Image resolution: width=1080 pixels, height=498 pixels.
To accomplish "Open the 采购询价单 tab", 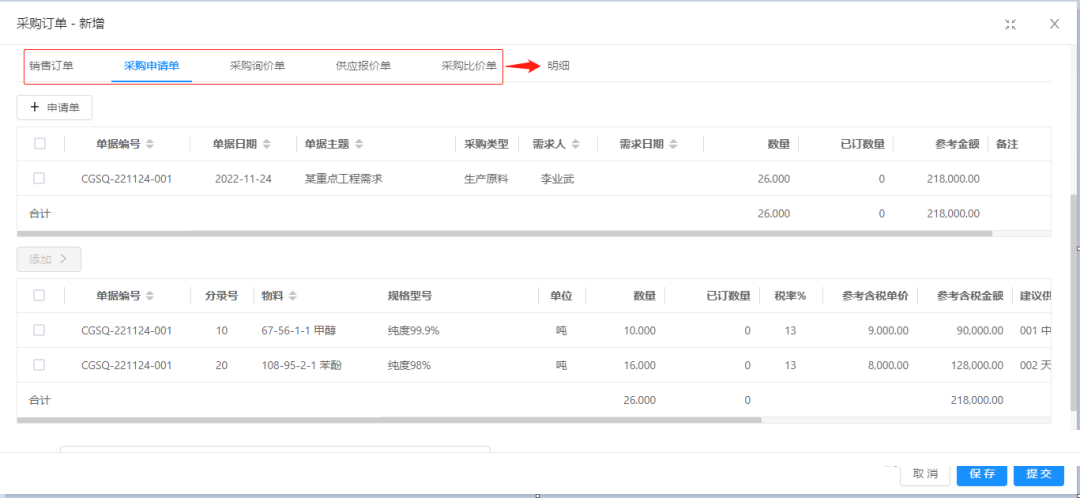I will coord(257,66).
